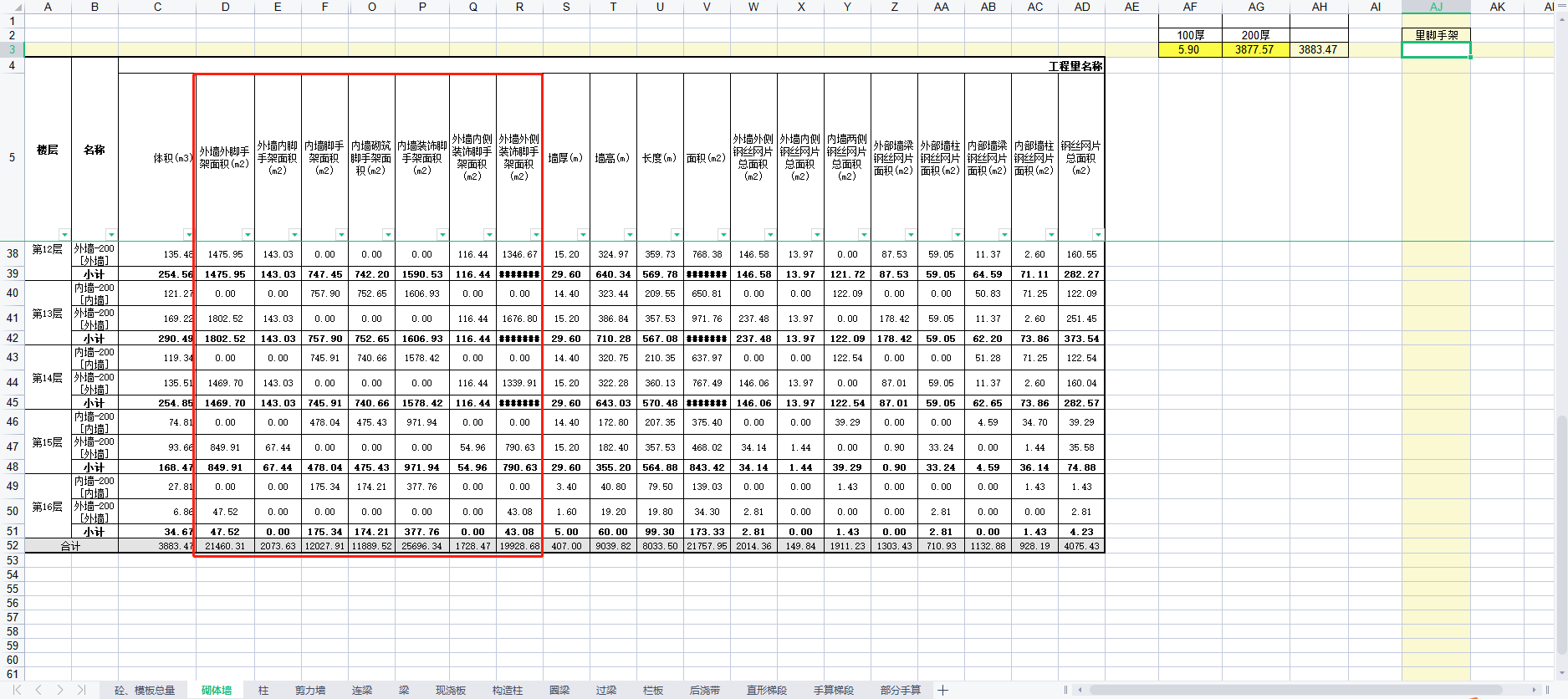
Task: Select the cell containing 5.90
Action: coord(1190,49)
